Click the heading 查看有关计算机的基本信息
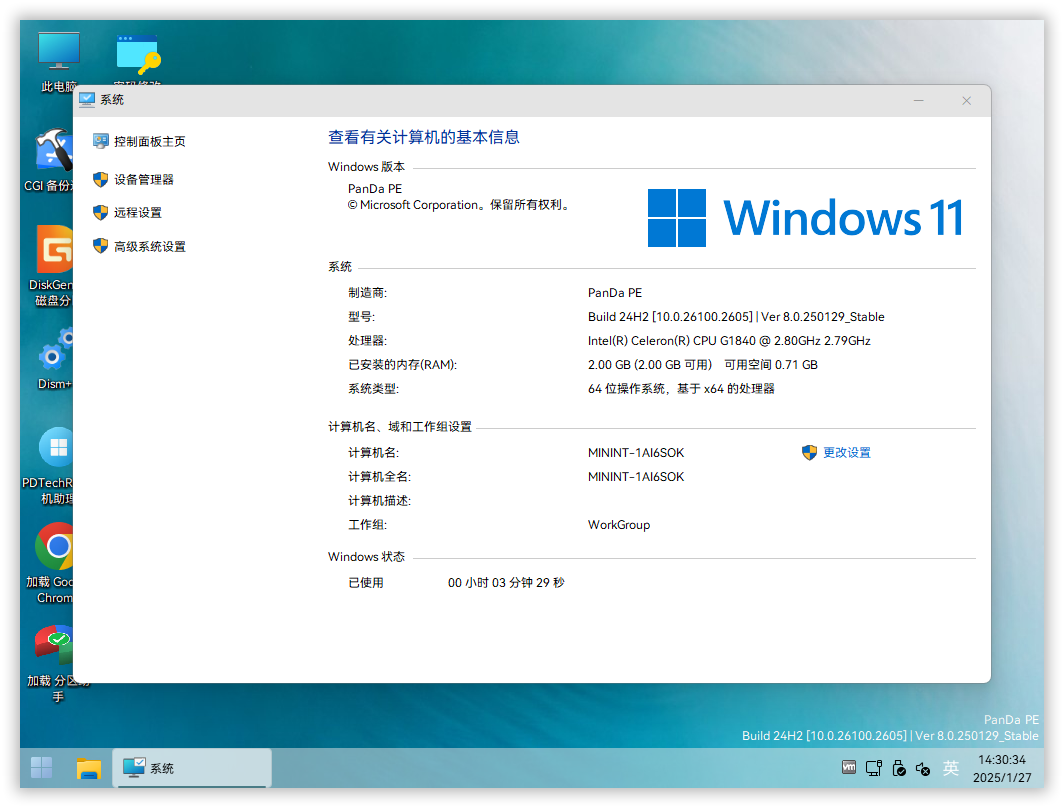This screenshot has height=808, width=1064. (424, 137)
